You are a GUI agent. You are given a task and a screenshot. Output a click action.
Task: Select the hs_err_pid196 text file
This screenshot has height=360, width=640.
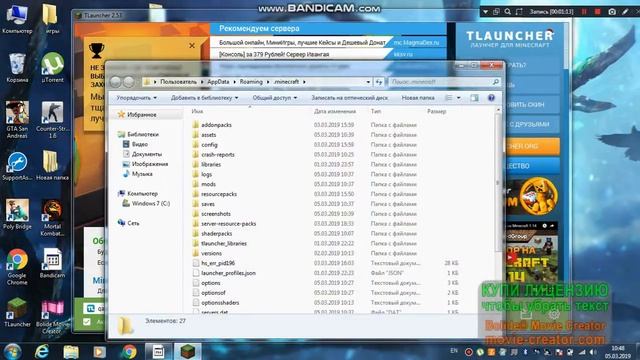(x=218, y=263)
